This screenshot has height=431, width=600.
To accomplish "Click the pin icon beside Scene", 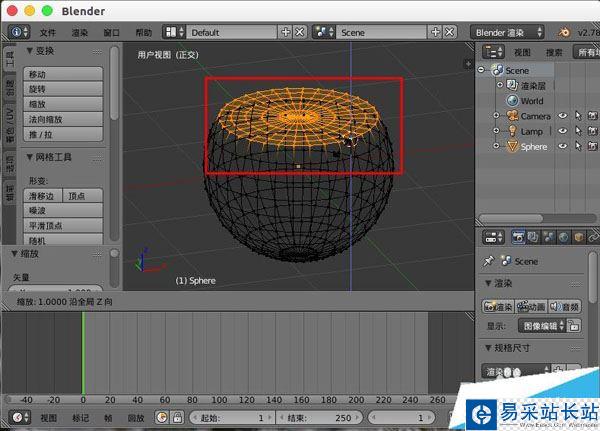I will [x=488, y=261].
